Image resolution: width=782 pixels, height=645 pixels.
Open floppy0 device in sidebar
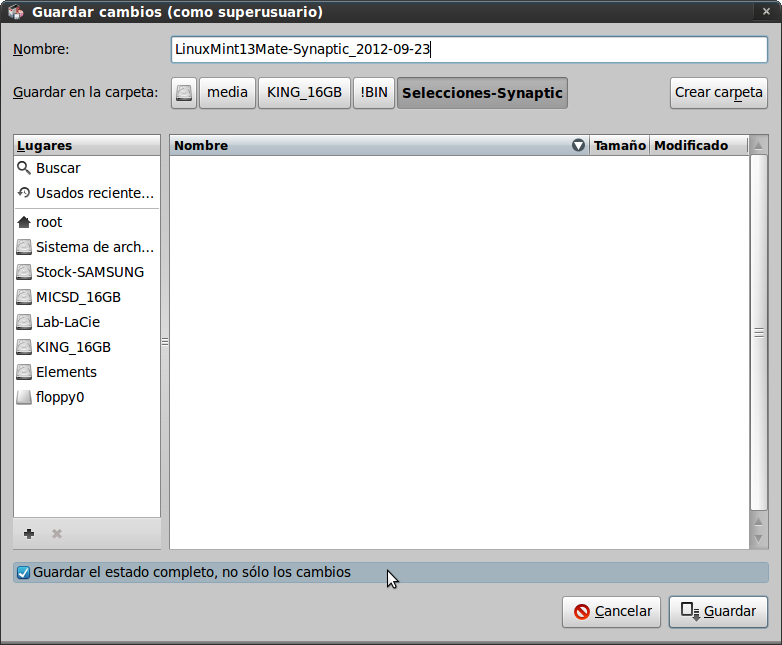[59, 397]
